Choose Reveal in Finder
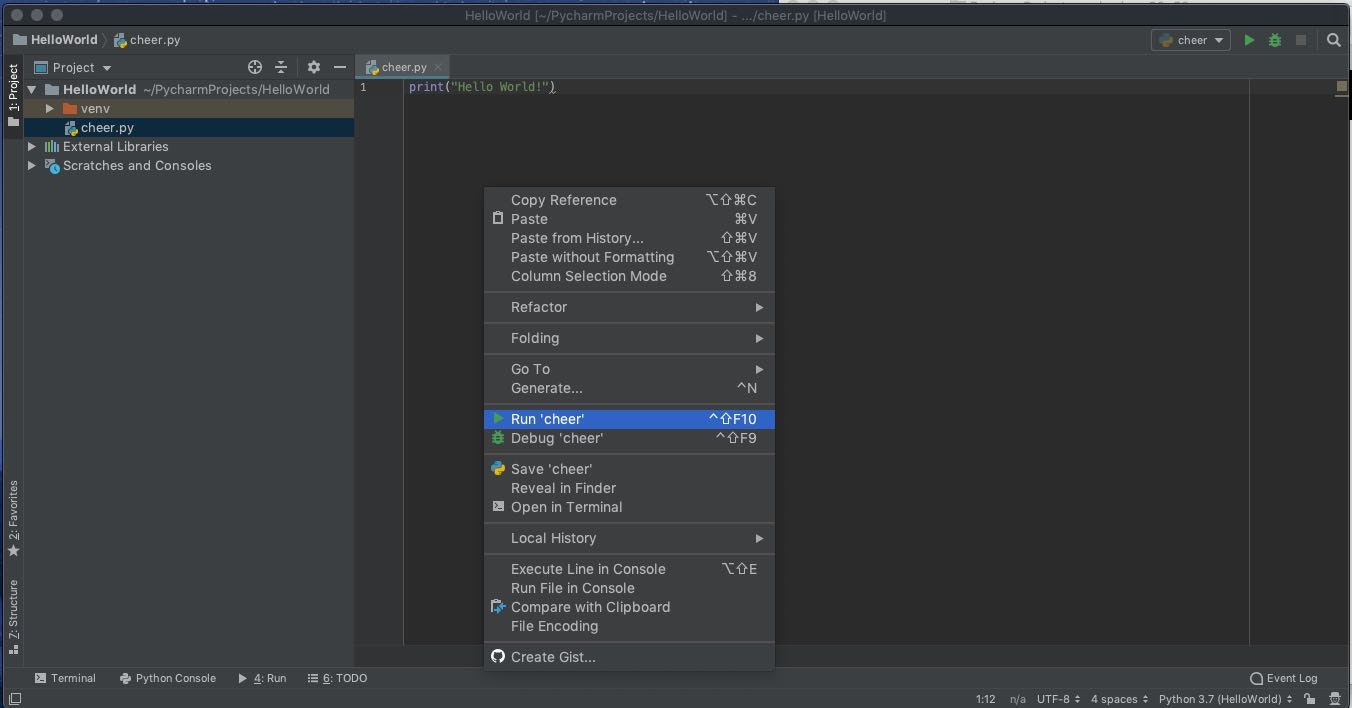 (x=629, y=488)
